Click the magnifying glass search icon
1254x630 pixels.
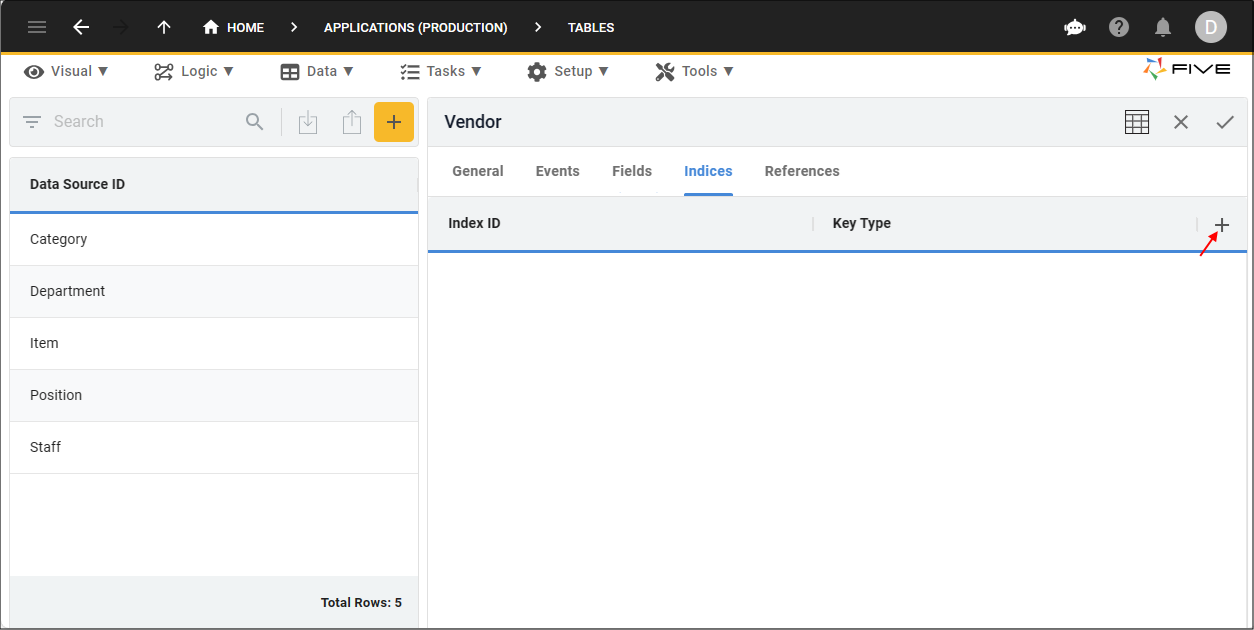coord(255,122)
